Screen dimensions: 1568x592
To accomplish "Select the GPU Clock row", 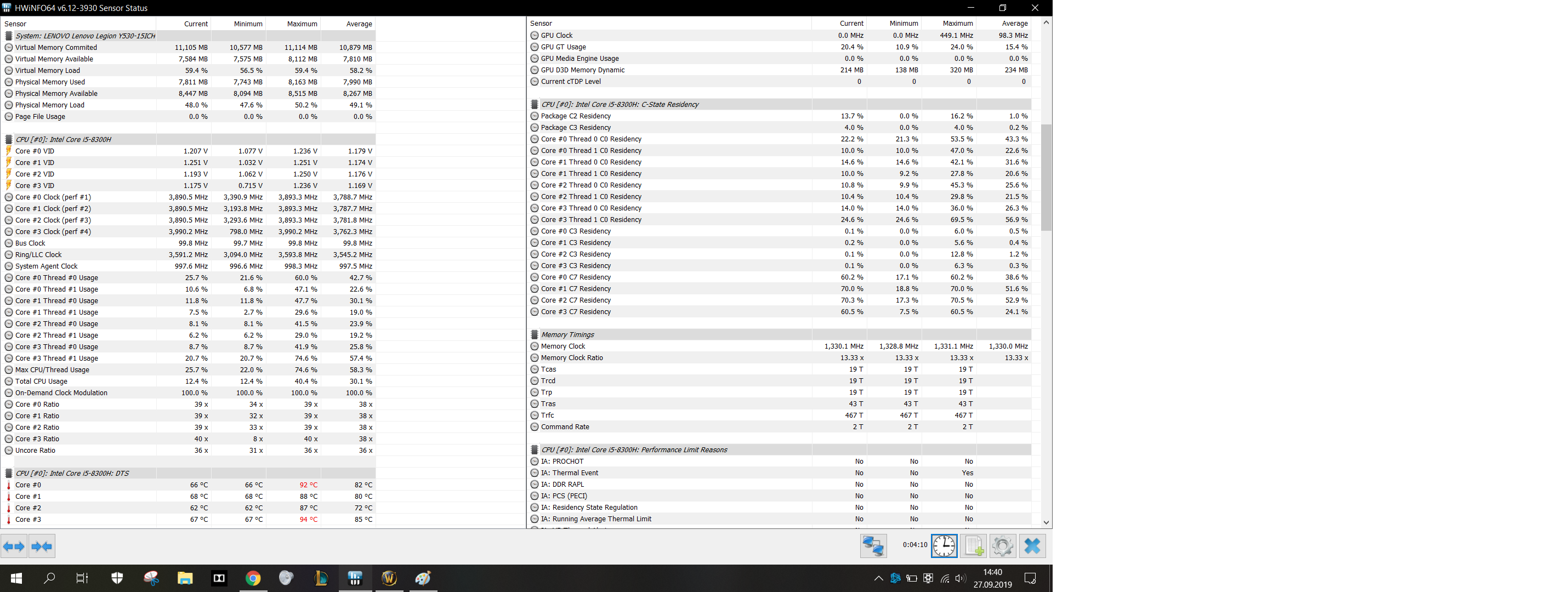I will pyautogui.click(x=780, y=35).
